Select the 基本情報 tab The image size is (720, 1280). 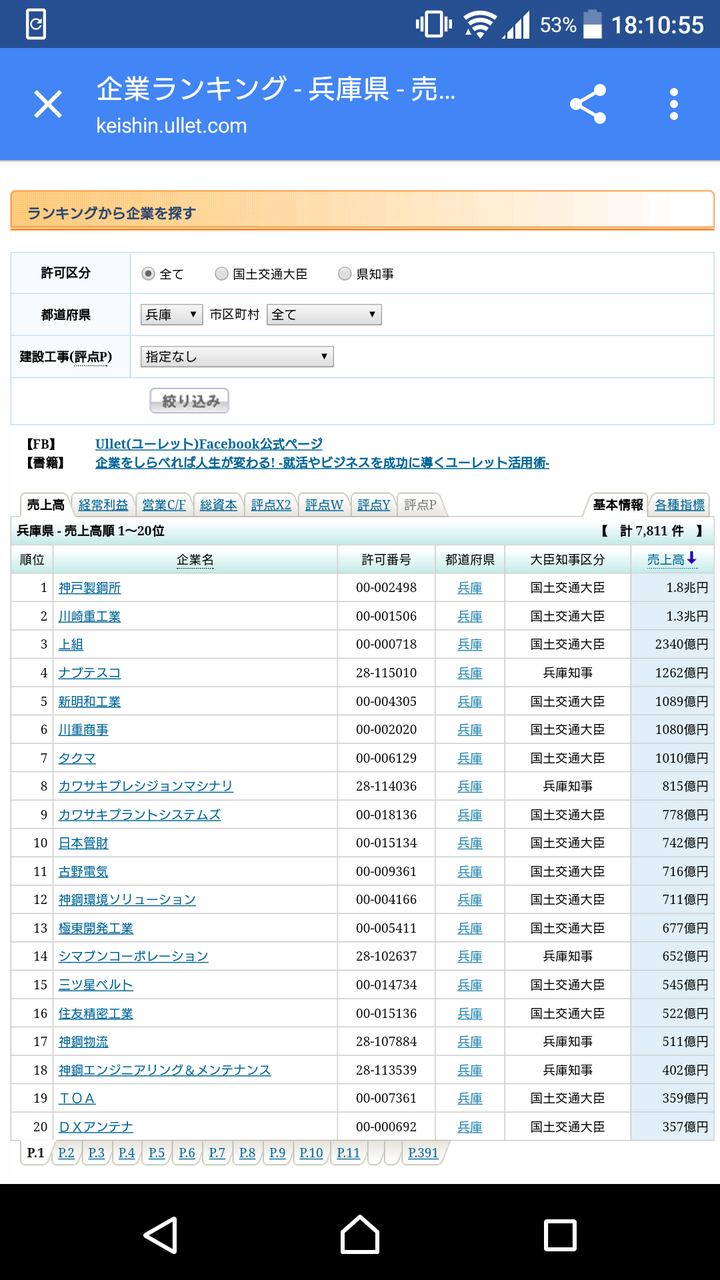click(x=618, y=505)
